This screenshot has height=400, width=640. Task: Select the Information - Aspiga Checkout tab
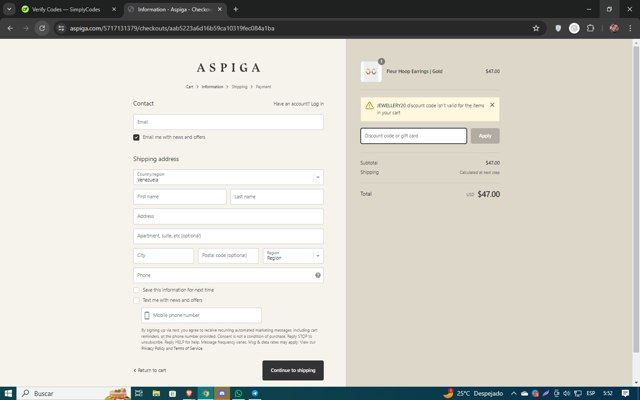[x=175, y=9]
